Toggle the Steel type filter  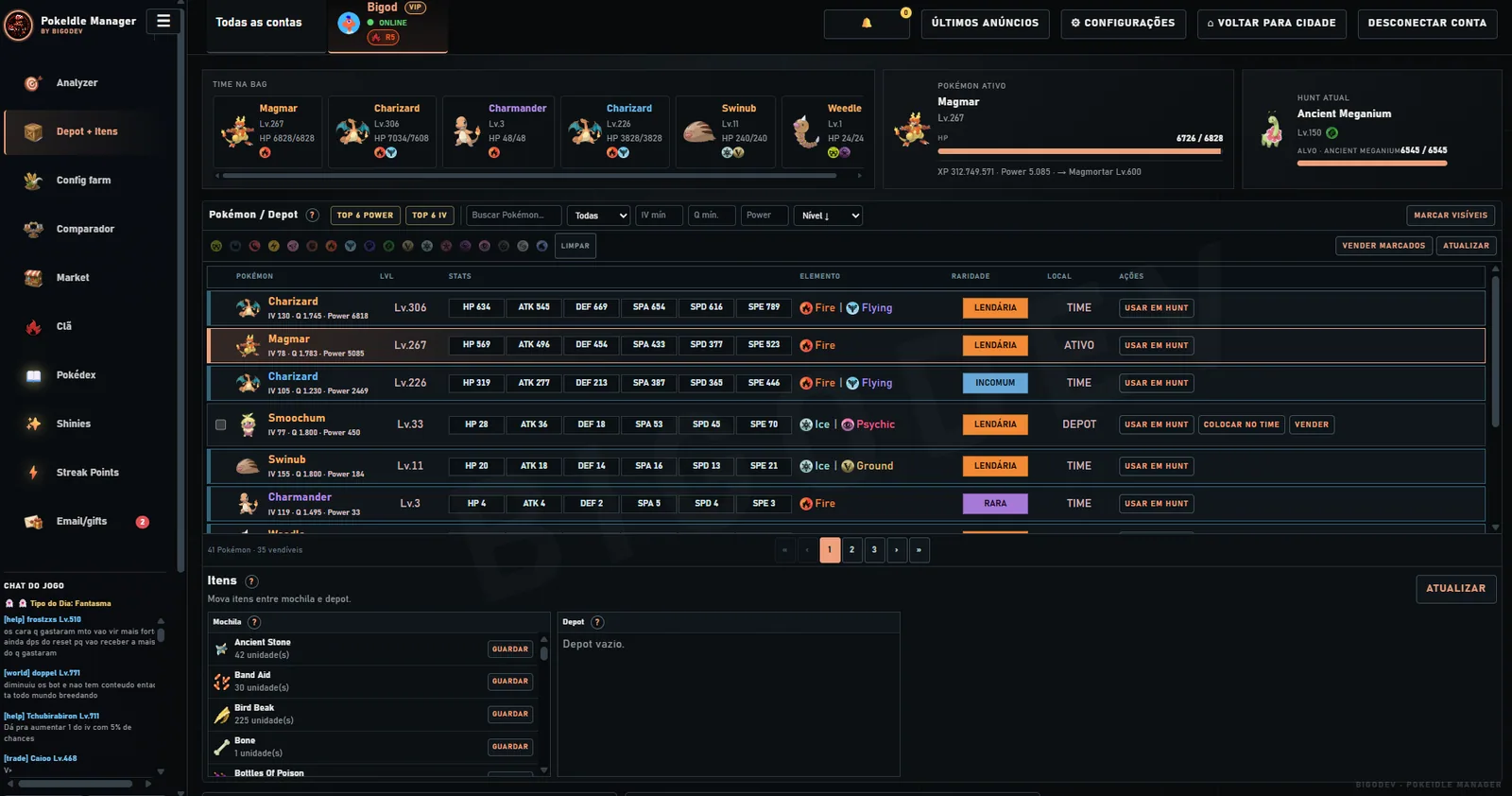point(523,246)
